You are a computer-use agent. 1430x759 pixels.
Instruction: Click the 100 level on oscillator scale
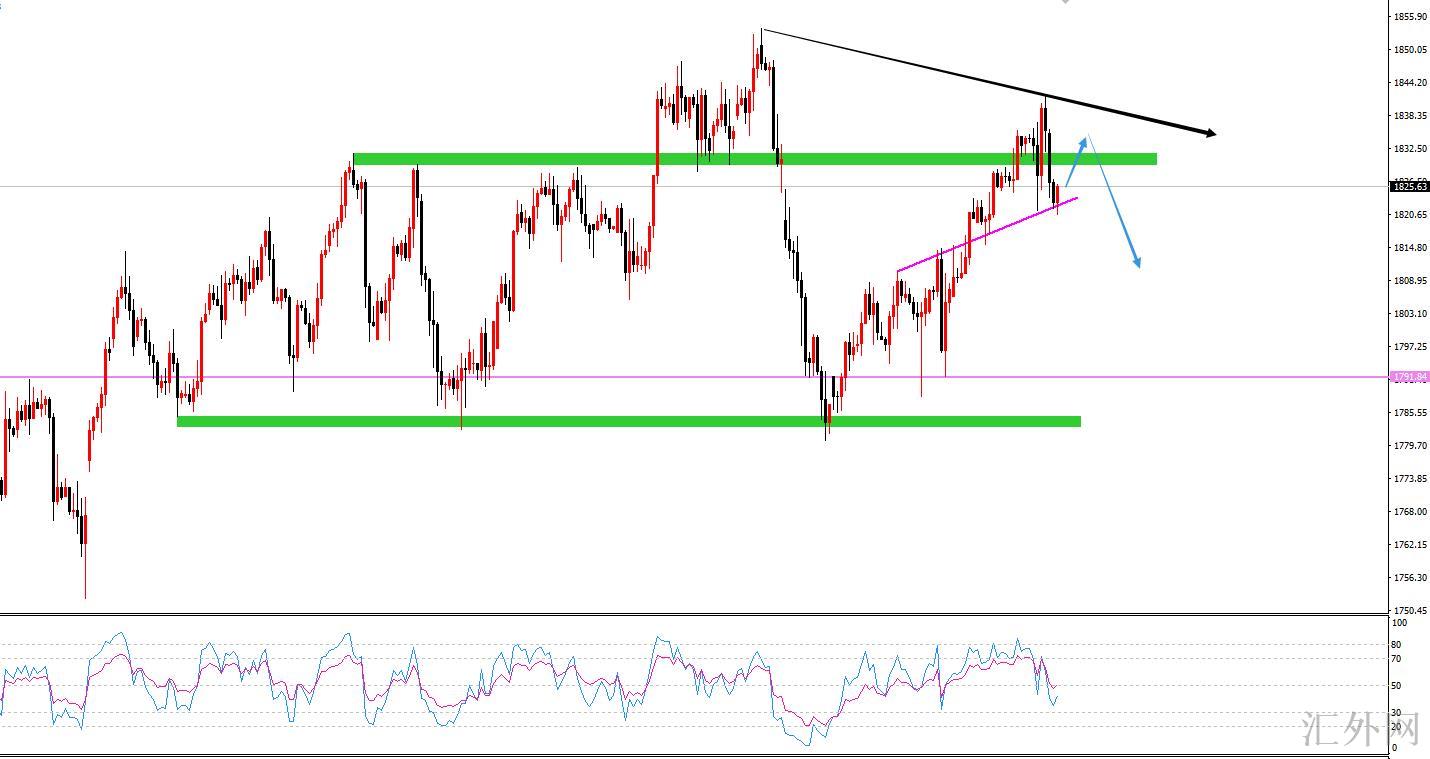[1400, 623]
